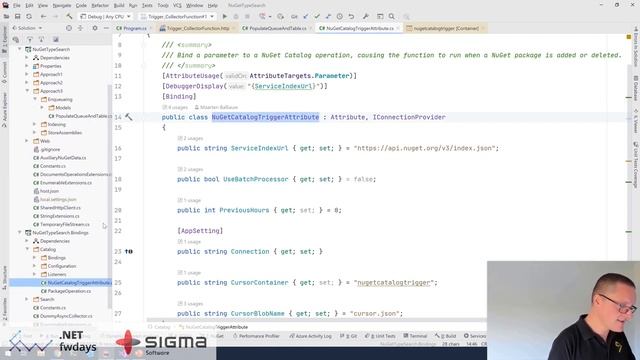Screen dimensions: 640x360
Task: Collapse the Catalog folder
Action: tap(27, 249)
